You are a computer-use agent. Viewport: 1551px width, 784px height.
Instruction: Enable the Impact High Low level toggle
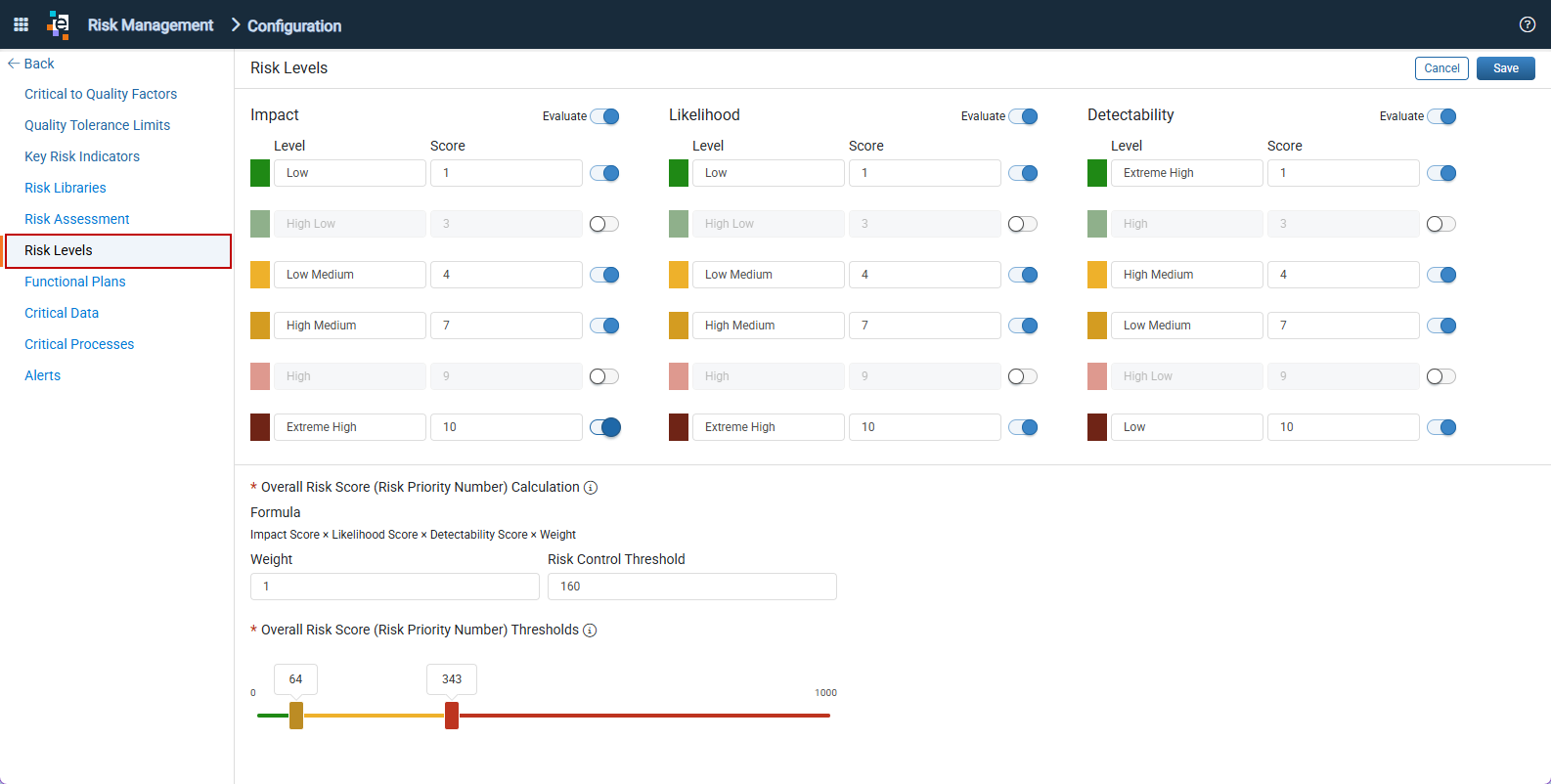click(604, 224)
